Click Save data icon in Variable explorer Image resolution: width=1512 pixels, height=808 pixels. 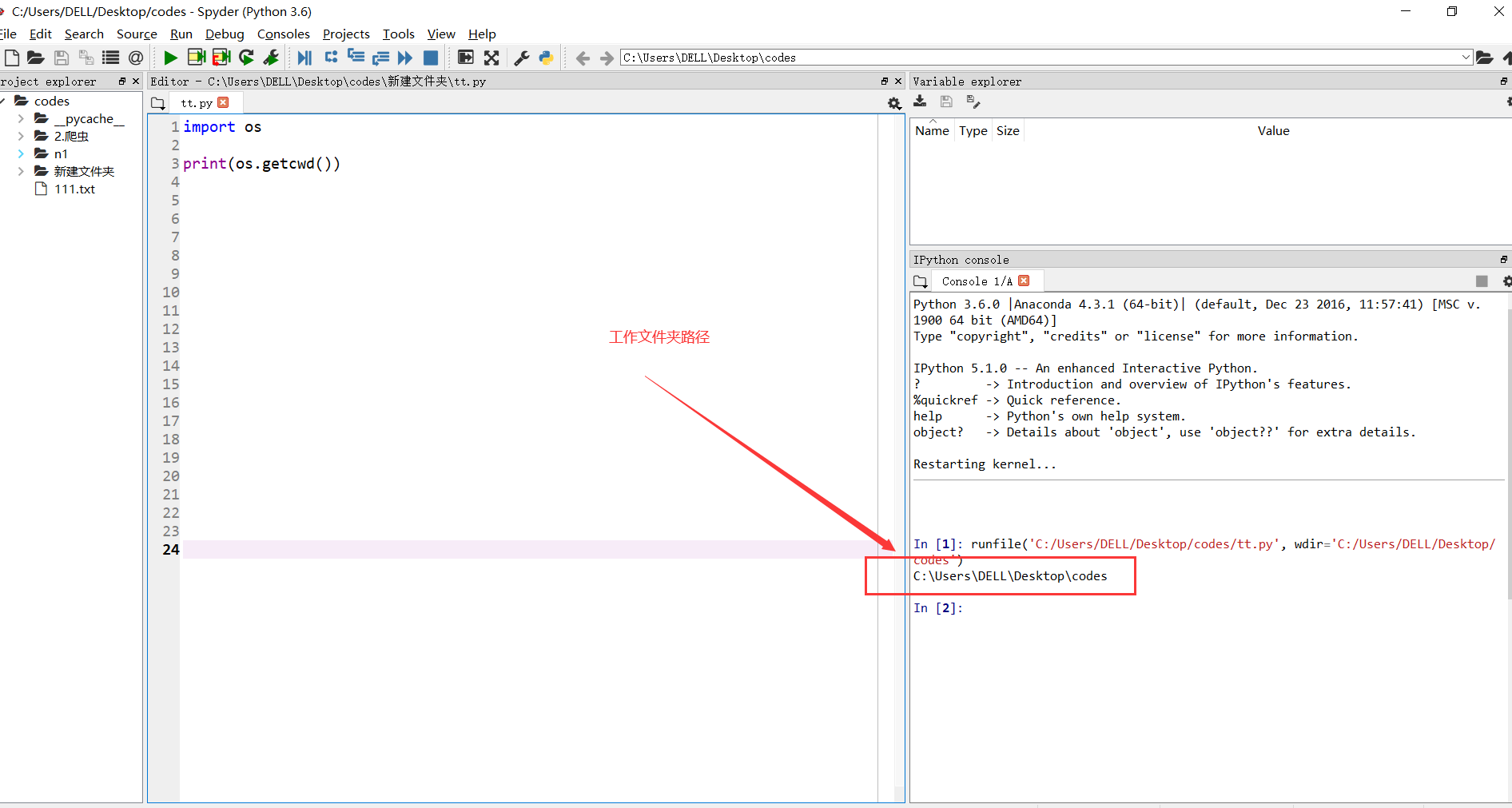946,101
